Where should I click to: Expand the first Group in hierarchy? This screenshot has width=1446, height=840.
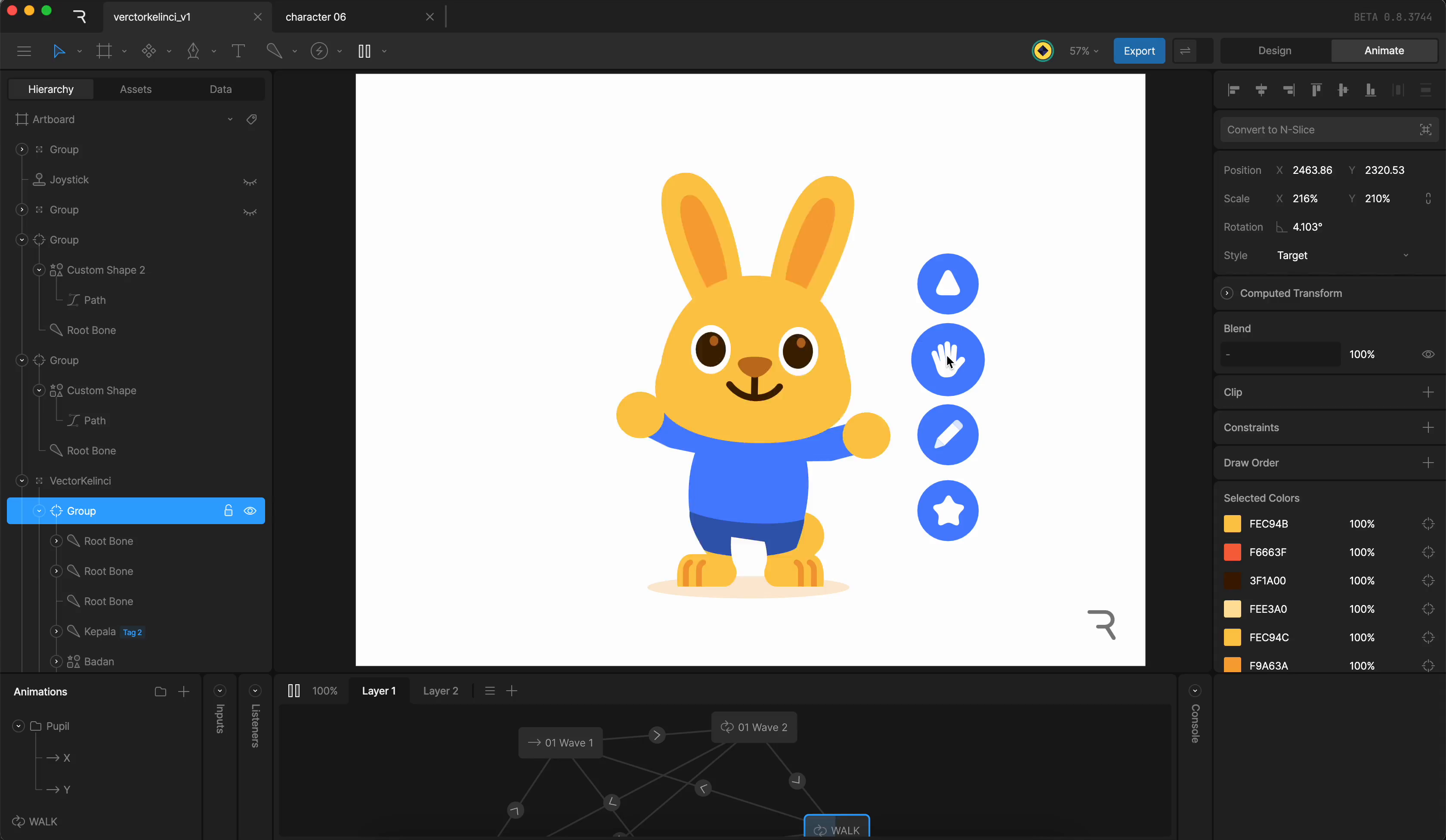pyautogui.click(x=22, y=149)
